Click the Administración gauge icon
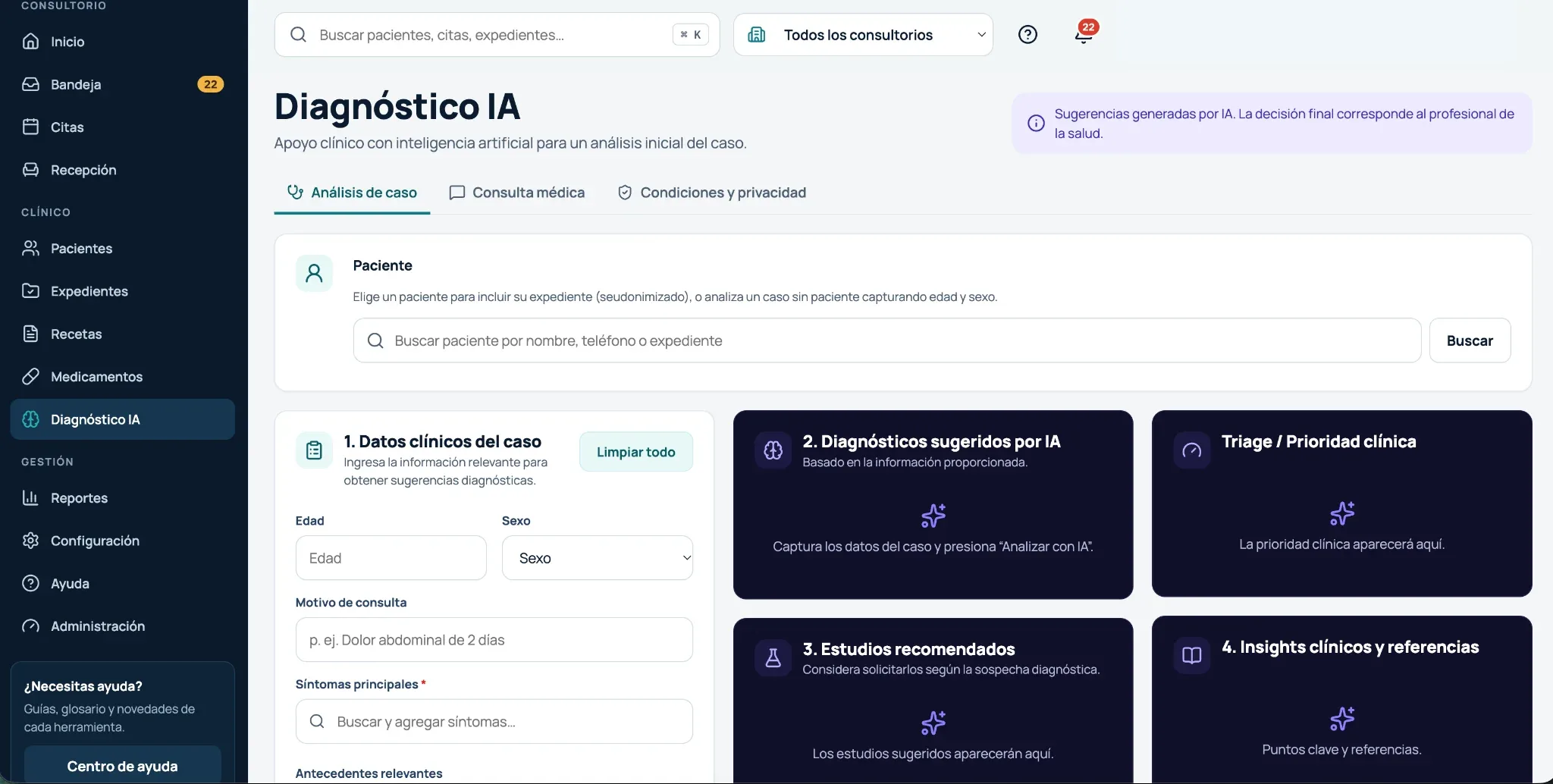This screenshot has height=784, width=1553. [x=30, y=626]
